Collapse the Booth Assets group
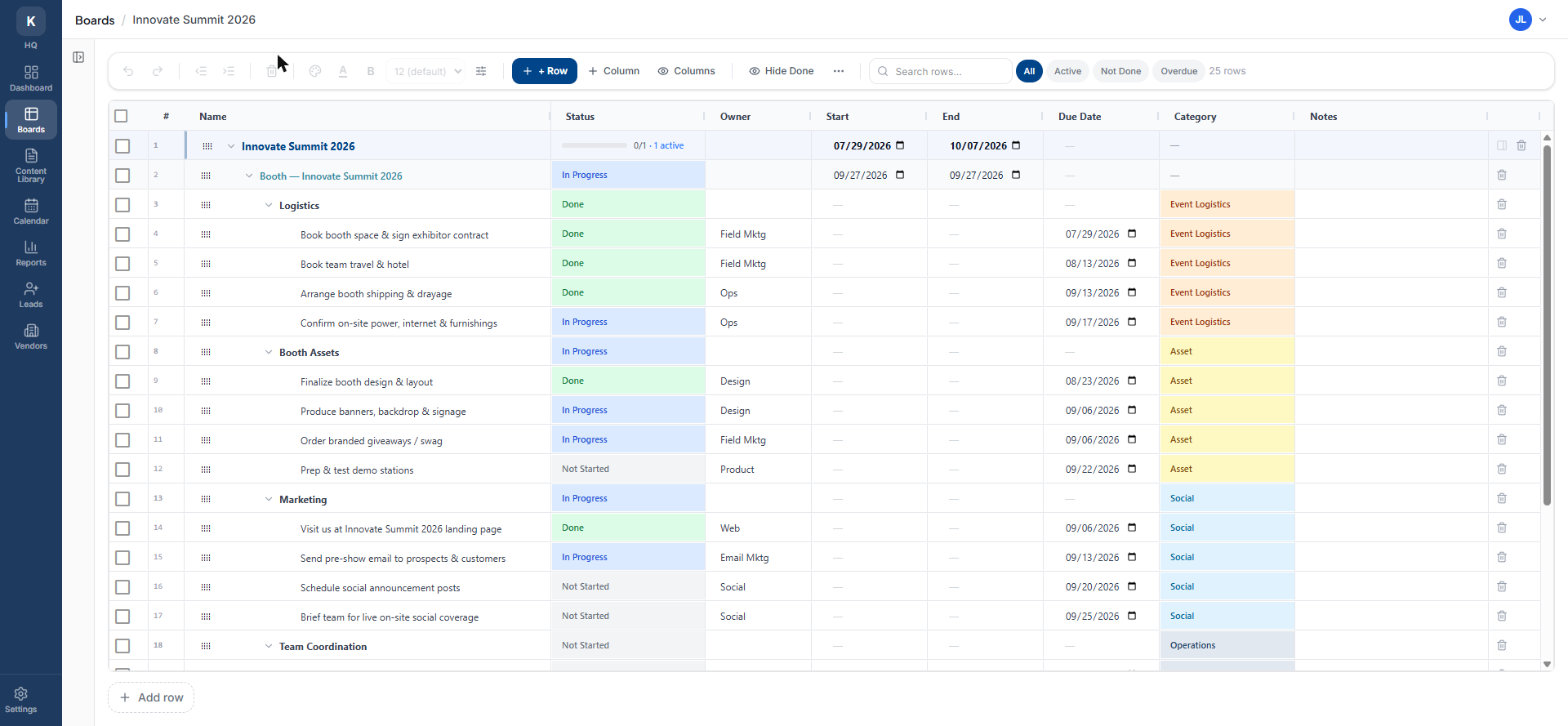Image resolution: width=1568 pixels, height=726 pixels. (x=268, y=352)
